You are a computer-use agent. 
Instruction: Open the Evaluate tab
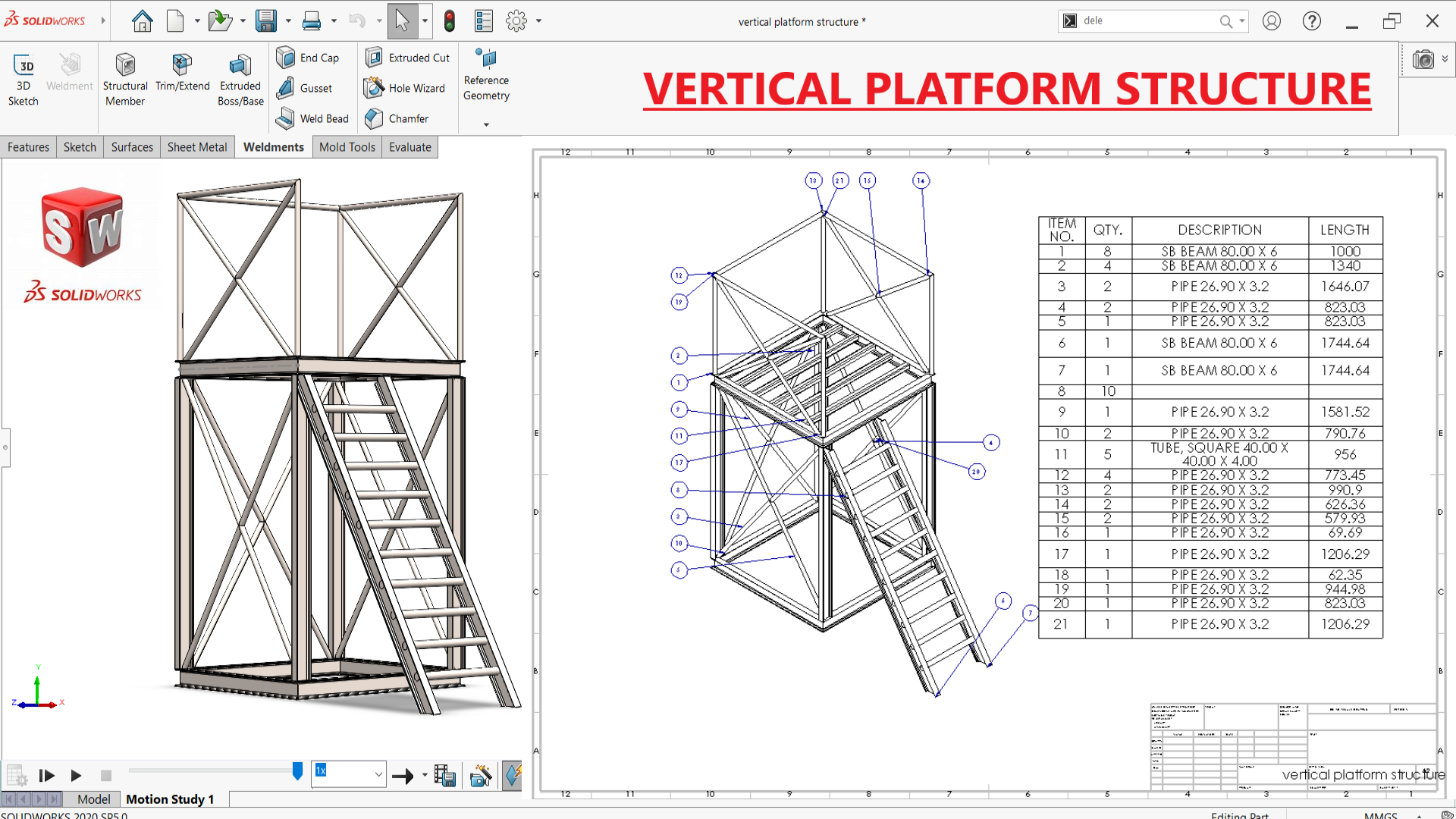409,147
